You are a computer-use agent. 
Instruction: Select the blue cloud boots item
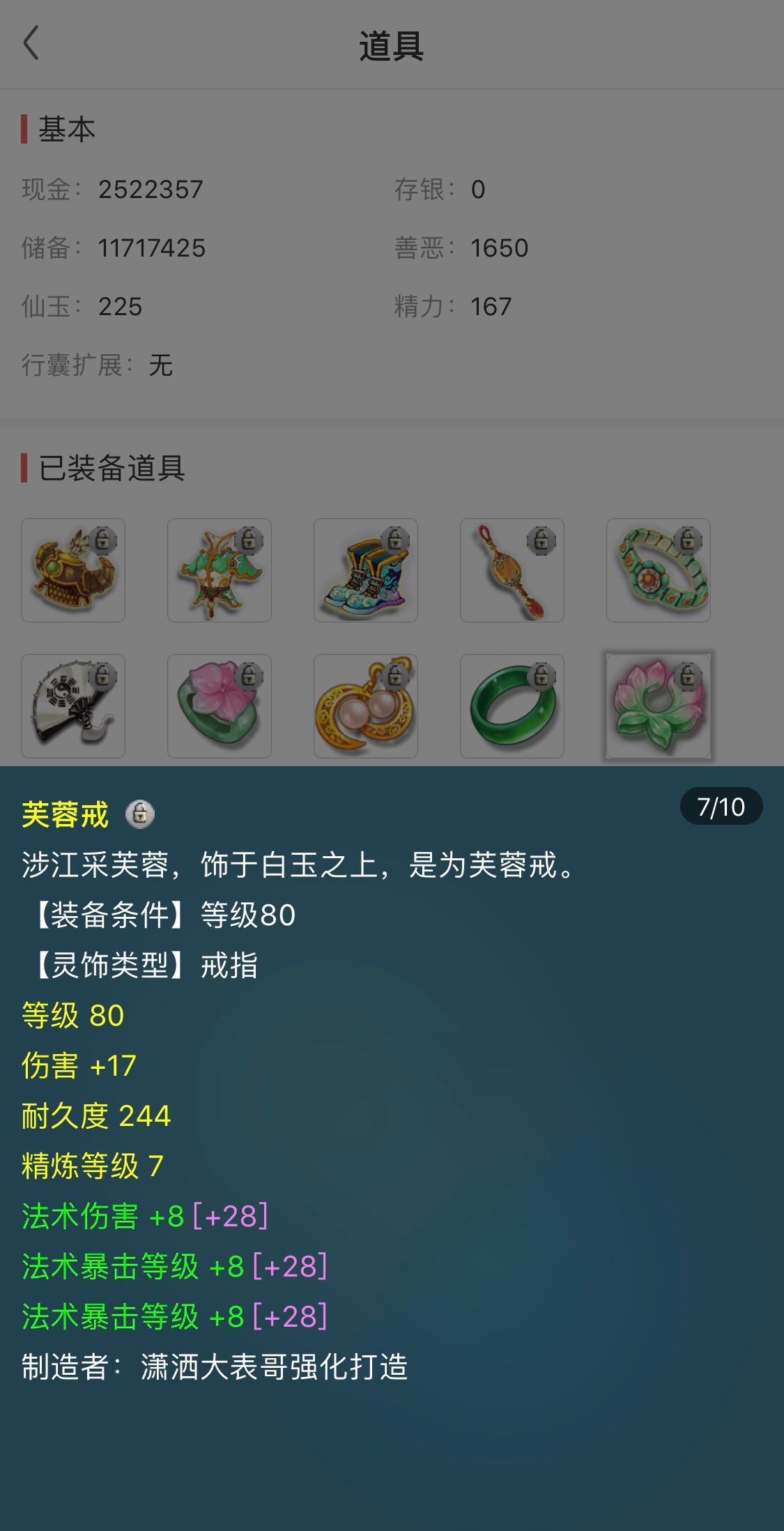point(366,570)
